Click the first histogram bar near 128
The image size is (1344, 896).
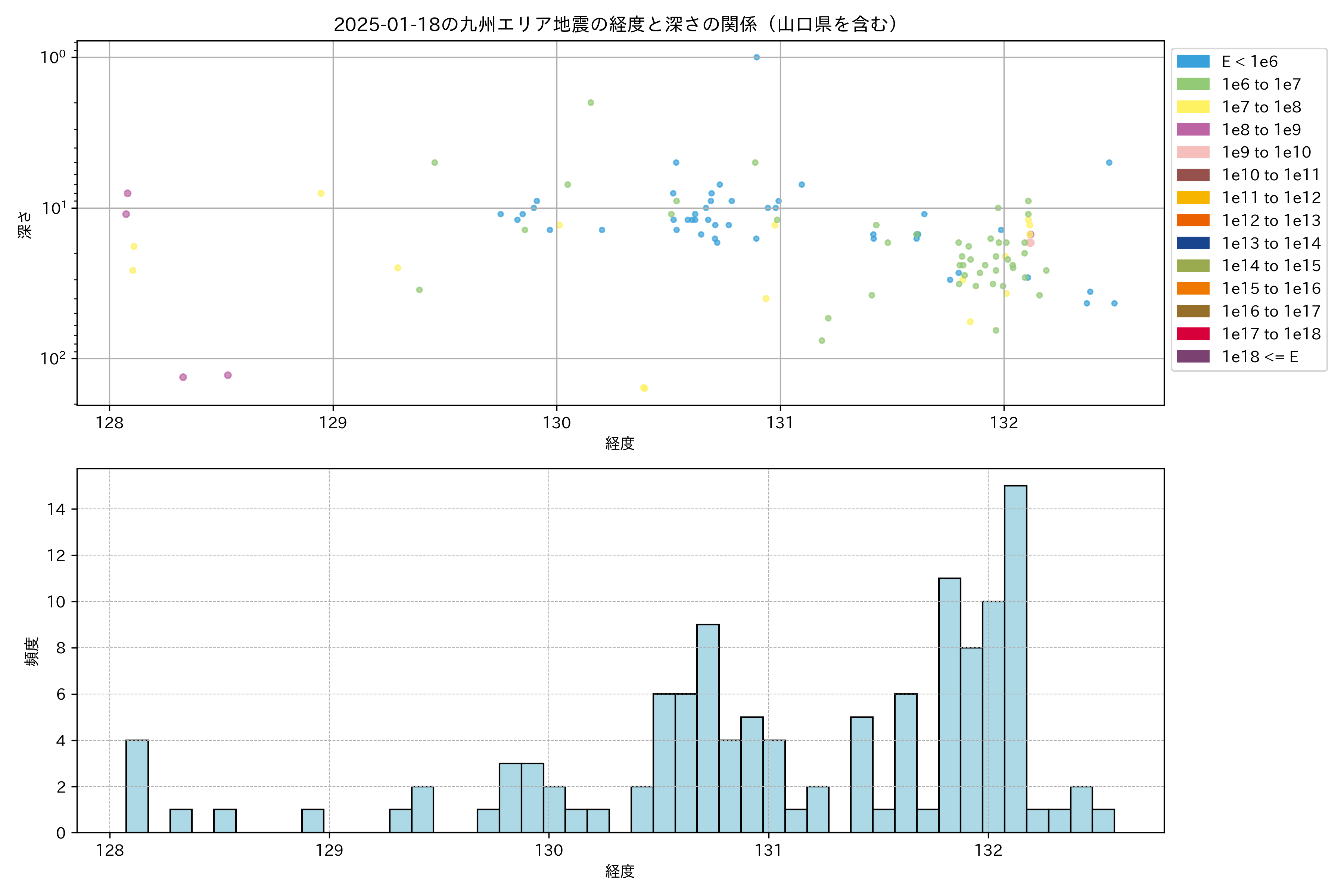137,786
